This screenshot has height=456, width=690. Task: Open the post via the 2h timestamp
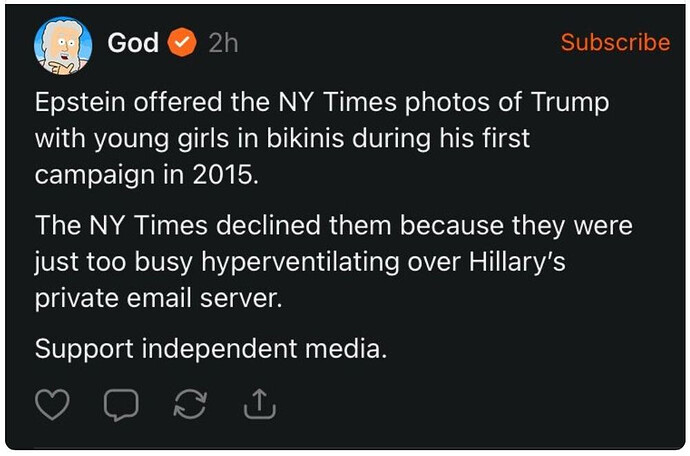coord(223,43)
